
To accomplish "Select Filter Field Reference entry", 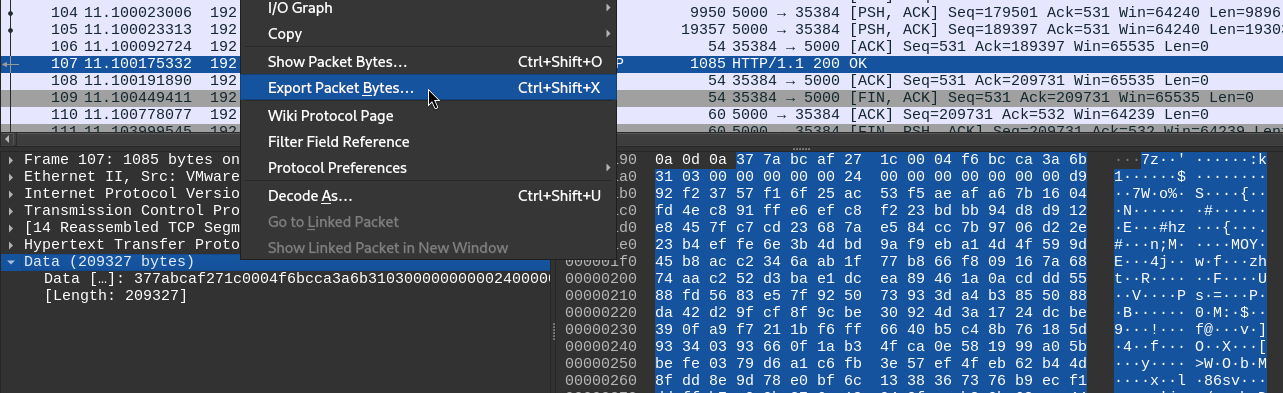I will coord(428,142).
